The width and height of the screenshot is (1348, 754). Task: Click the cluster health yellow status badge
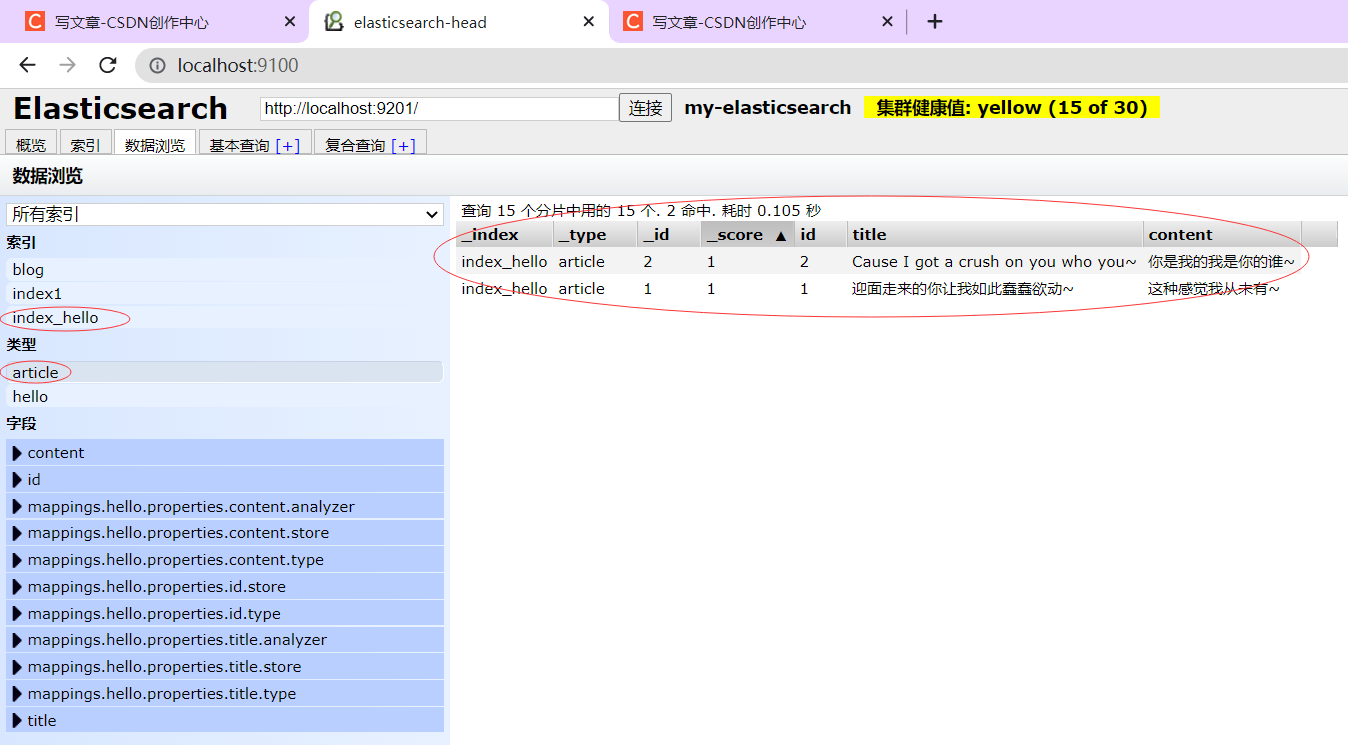tap(1012, 108)
